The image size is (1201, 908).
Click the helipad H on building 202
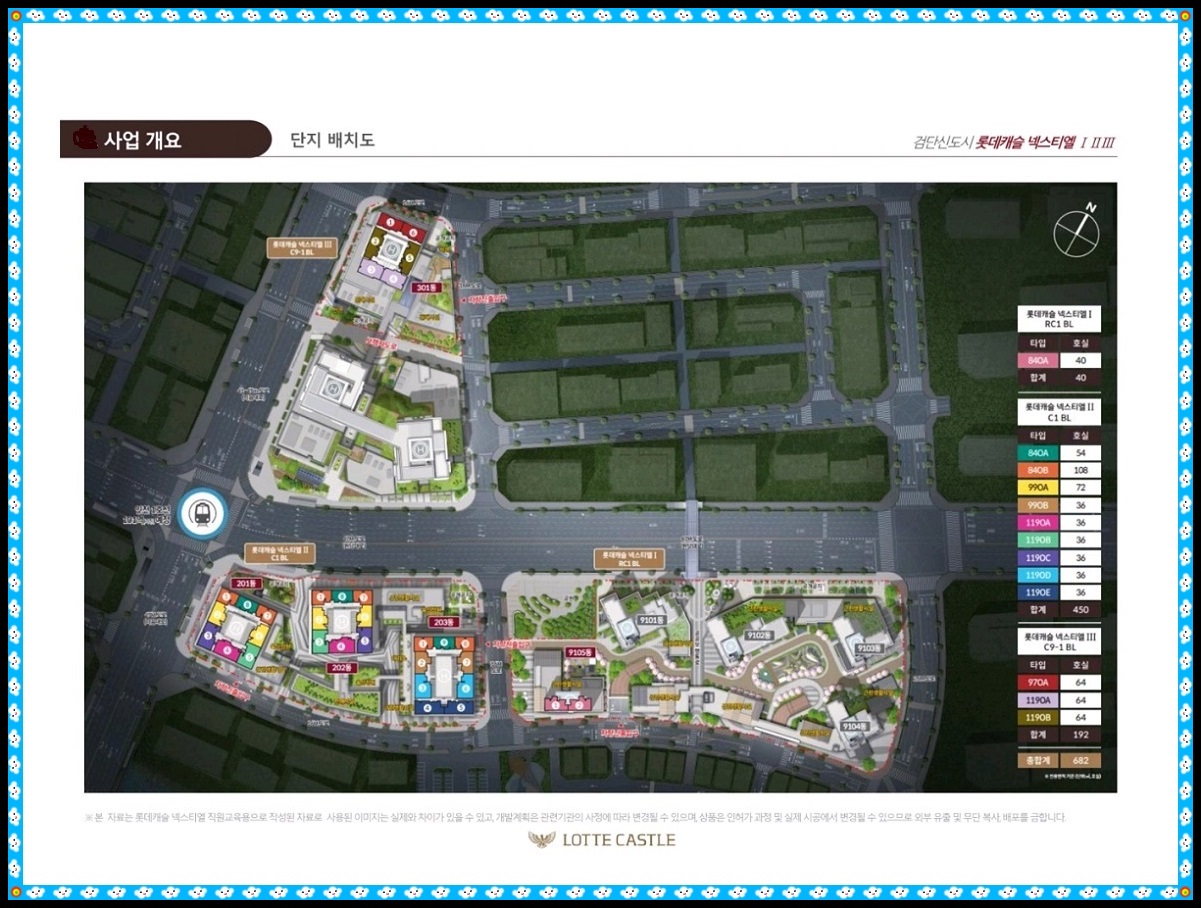342,620
